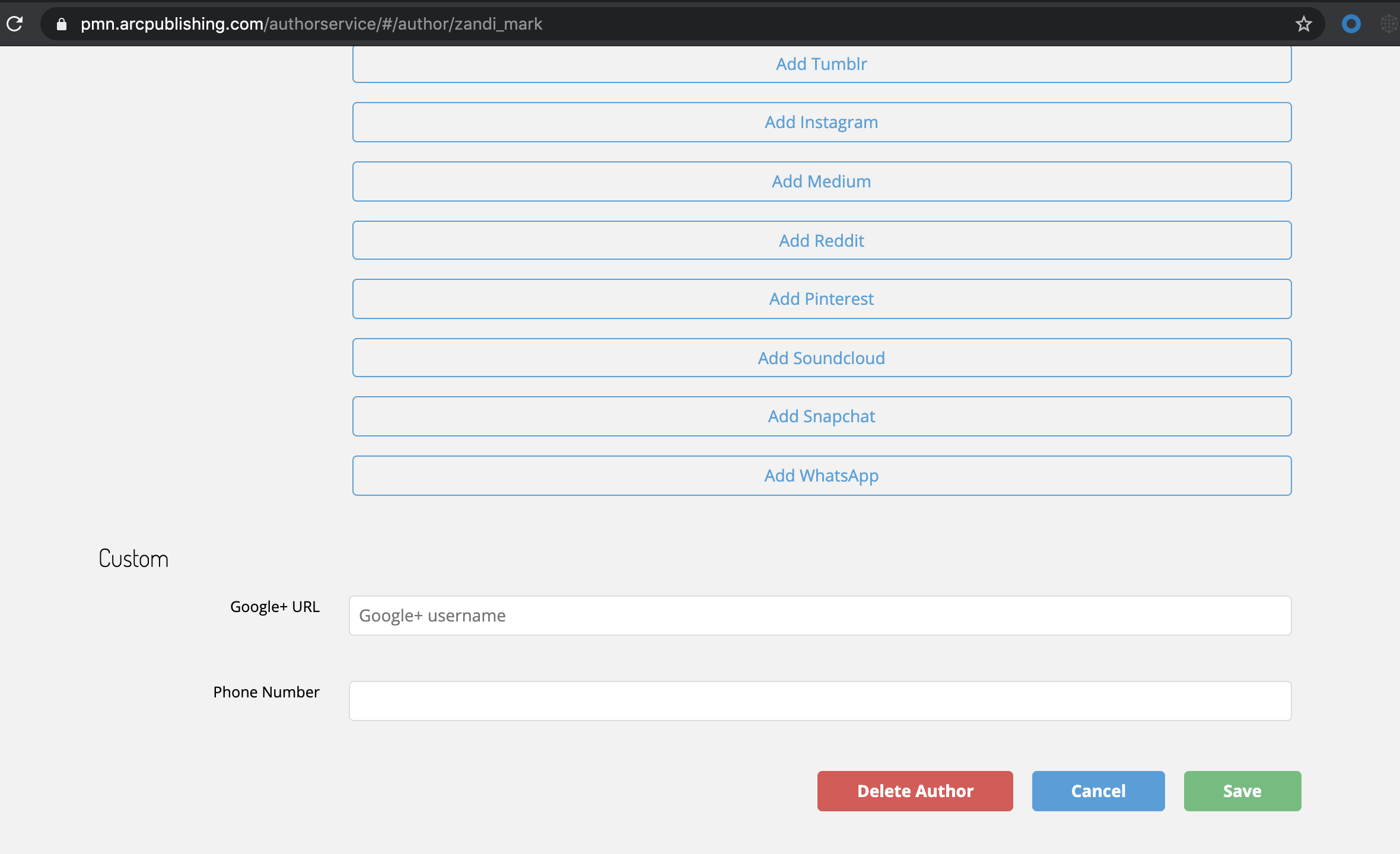The width and height of the screenshot is (1400, 854).
Task: Add a Medium account
Action: click(x=822, y=181)
